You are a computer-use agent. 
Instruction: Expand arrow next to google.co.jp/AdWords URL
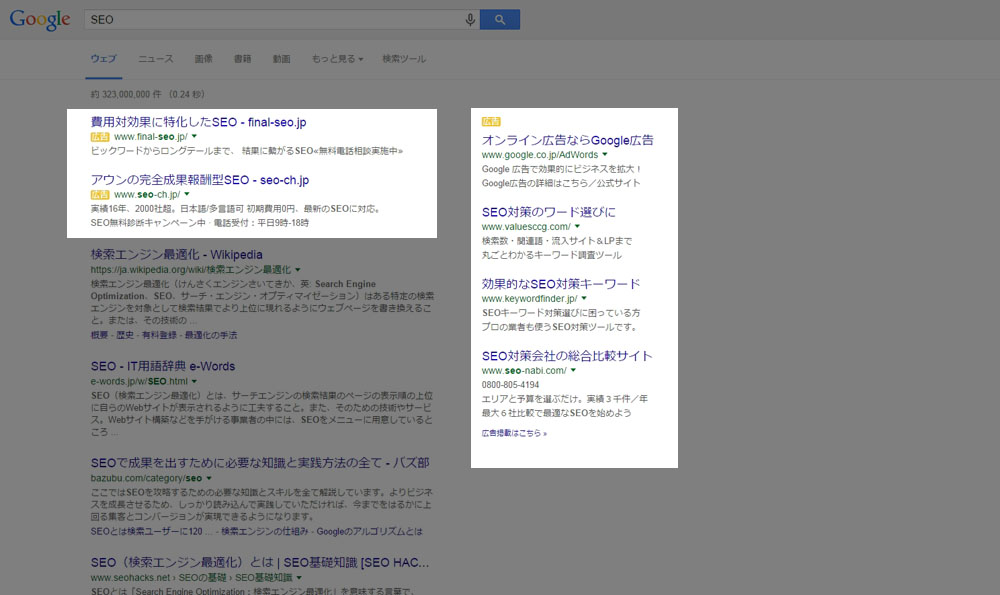pos(605,154)
